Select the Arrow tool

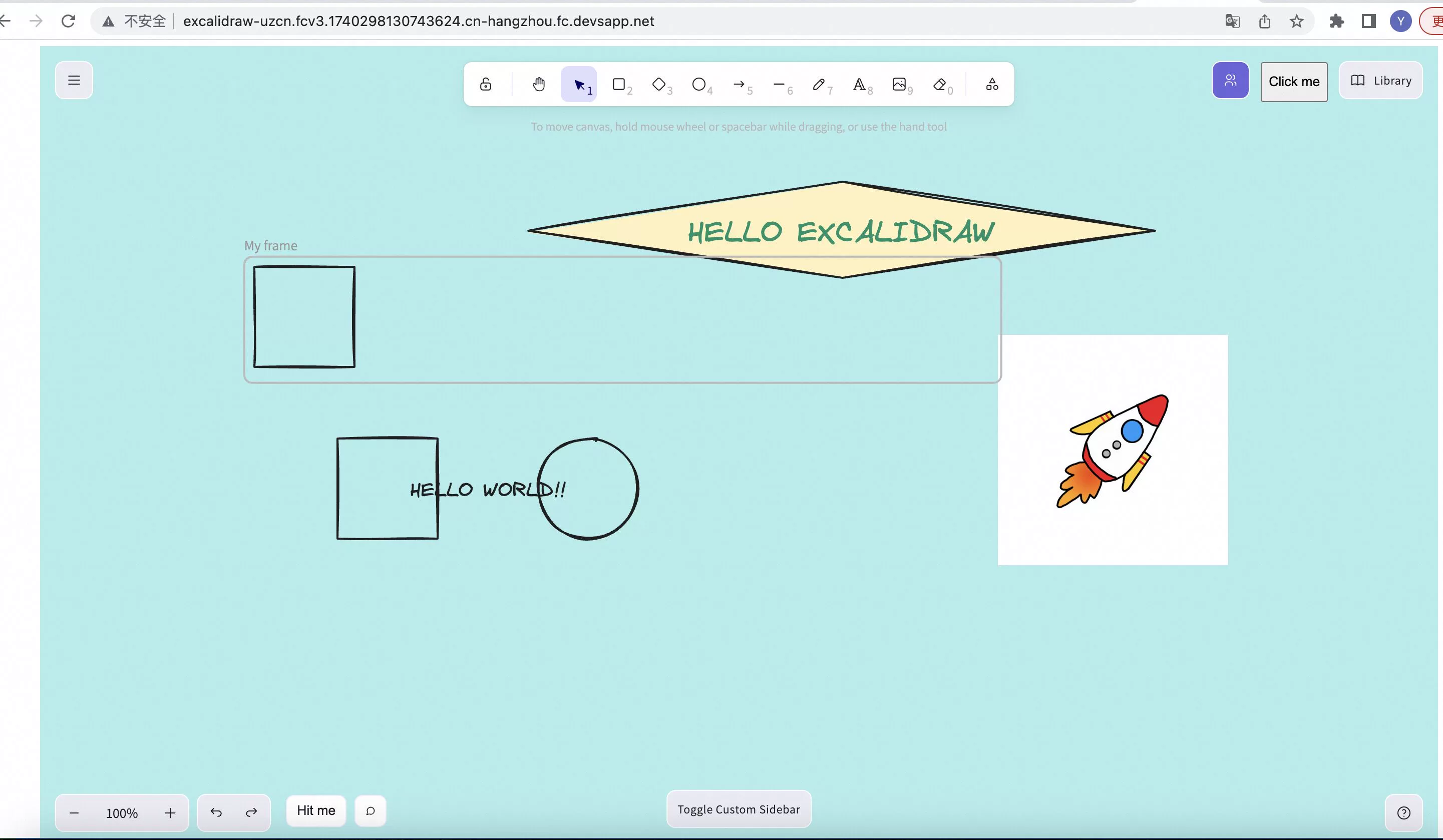tap(739, 84)
